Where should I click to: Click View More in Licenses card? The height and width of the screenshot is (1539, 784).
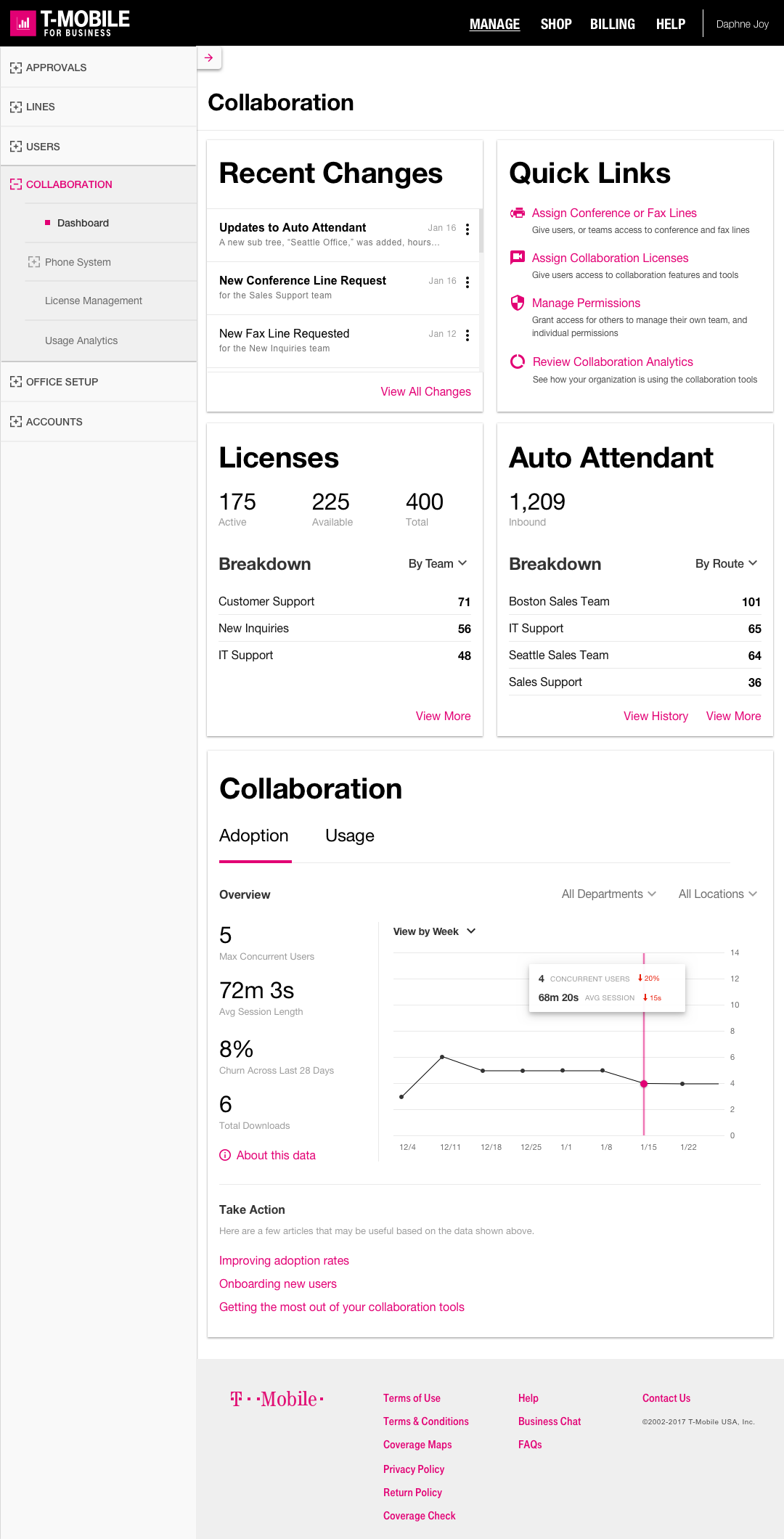[444, 716]
